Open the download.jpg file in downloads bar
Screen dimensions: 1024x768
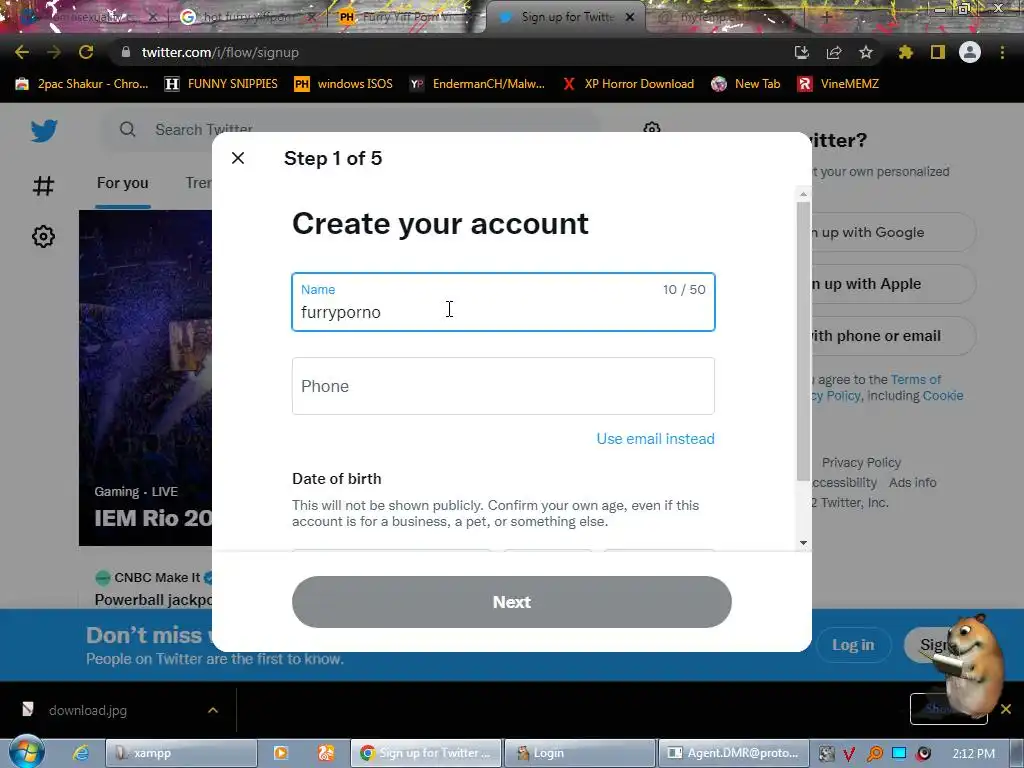click(x=88, y=710)
